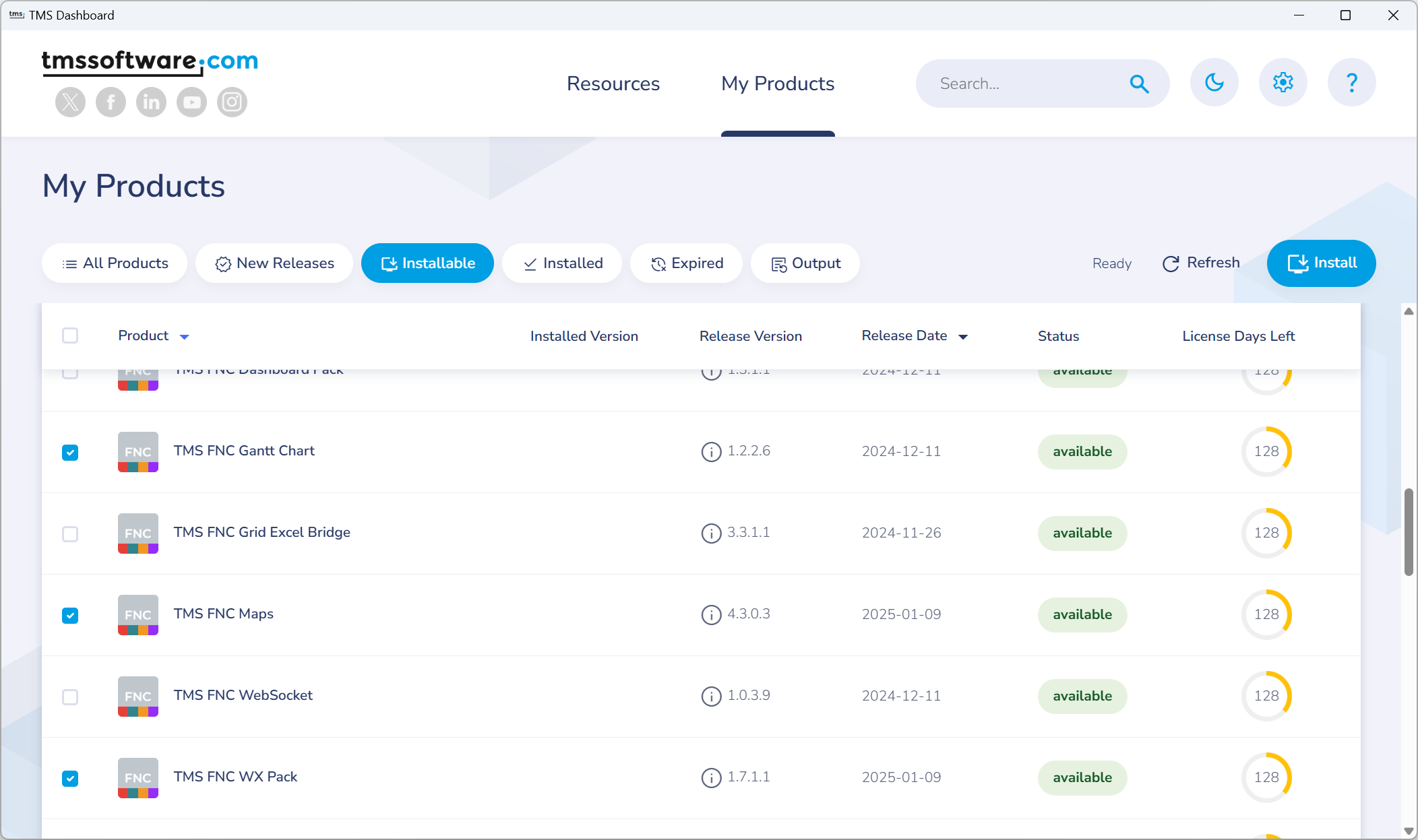Click info icon for TMS FNC Maps
The width and height of the screenshot is (1418, 840).
click(x=711, y=614)
